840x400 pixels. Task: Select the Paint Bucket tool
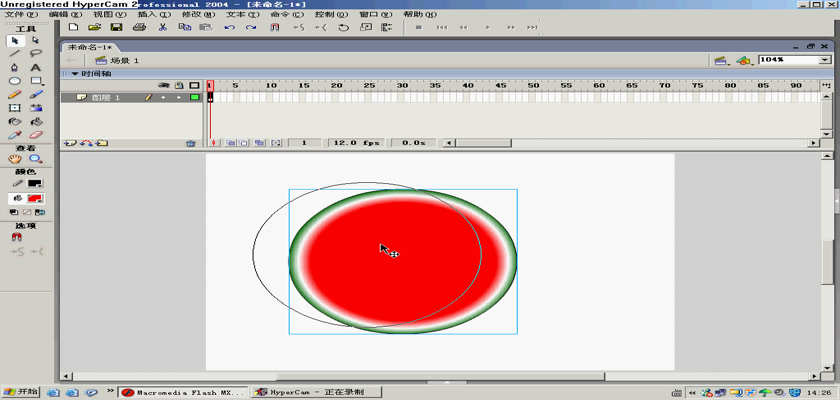tap(35, 122)
